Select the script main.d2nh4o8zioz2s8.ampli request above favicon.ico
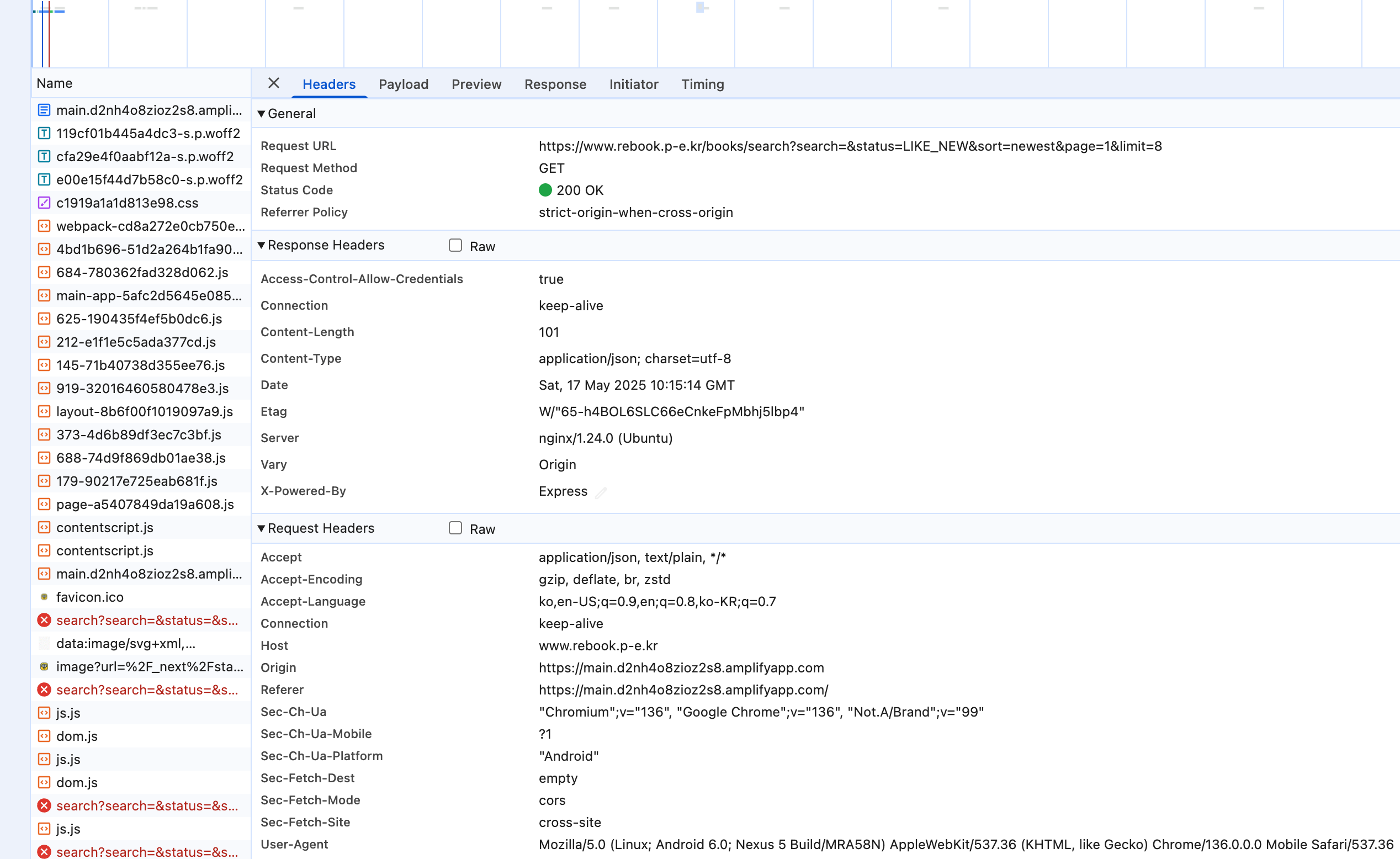Viewport: 1400px width, 859px height. click(141, 574)
